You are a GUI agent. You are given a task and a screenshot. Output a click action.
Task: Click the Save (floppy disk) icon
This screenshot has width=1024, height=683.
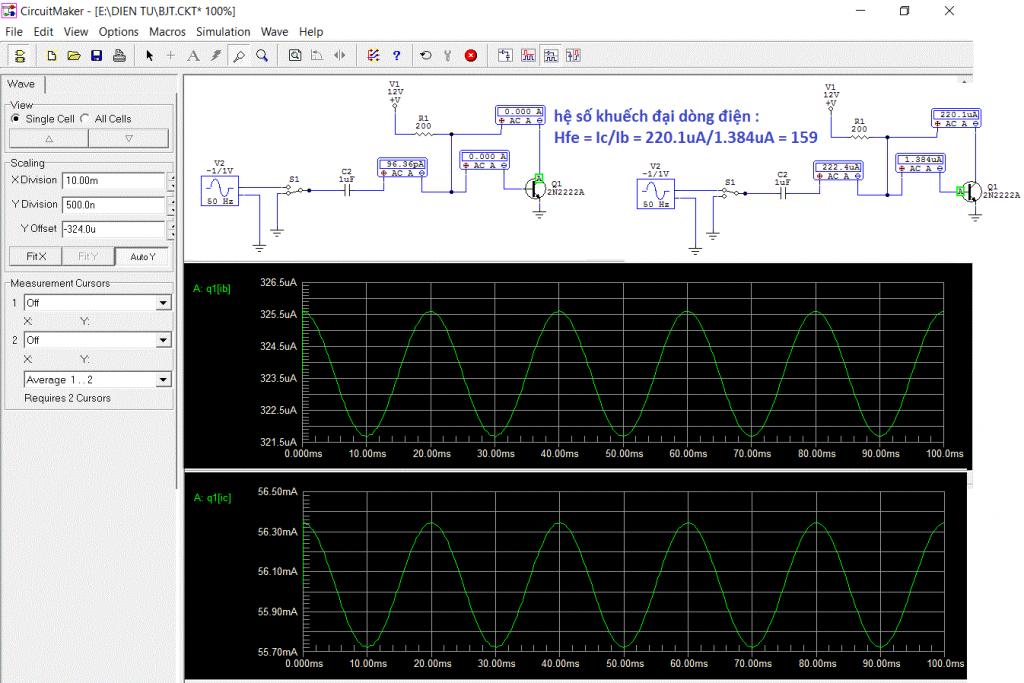[x=97, y=56]
